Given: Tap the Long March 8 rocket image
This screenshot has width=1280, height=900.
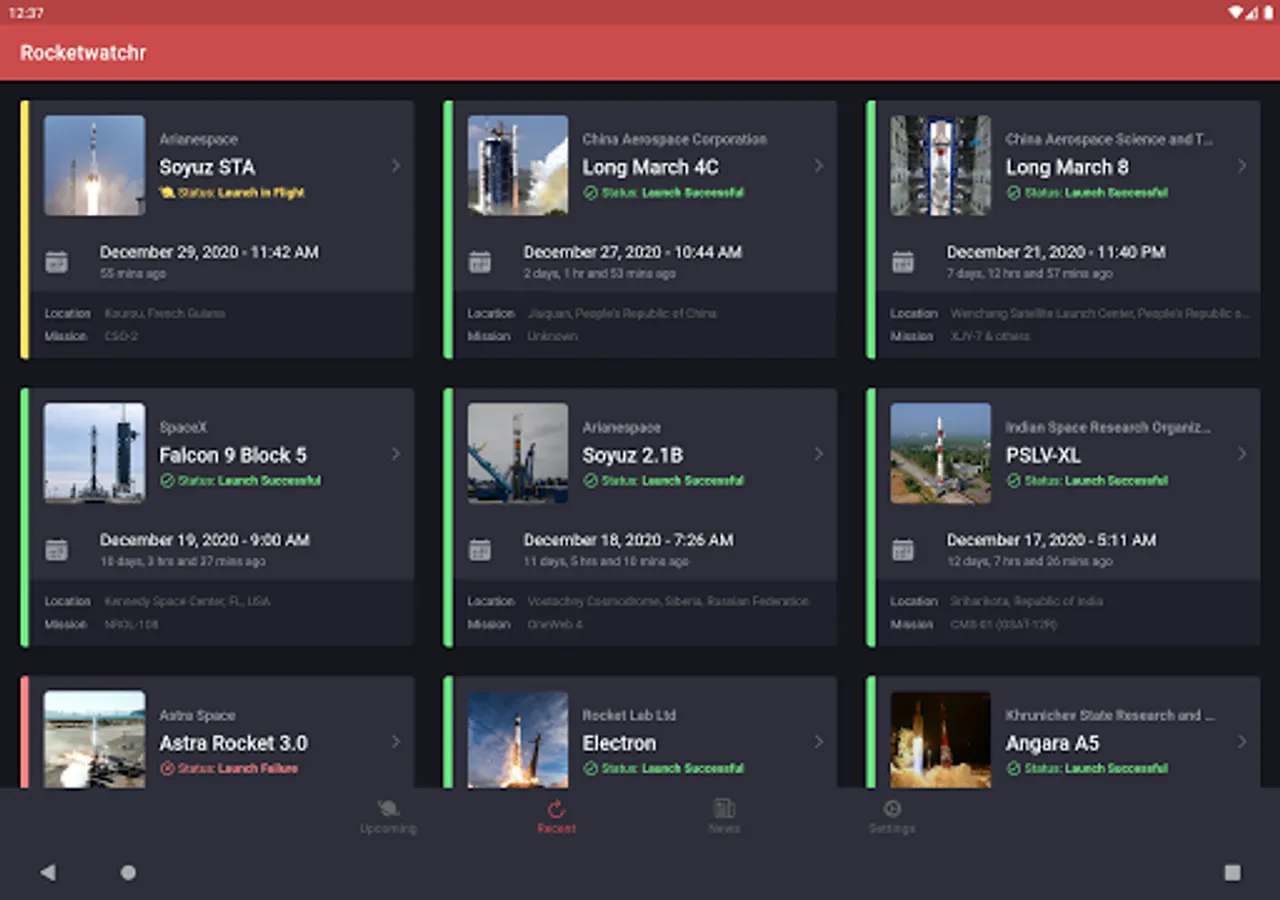Looking at the screenshot, I should coord(941,165).
